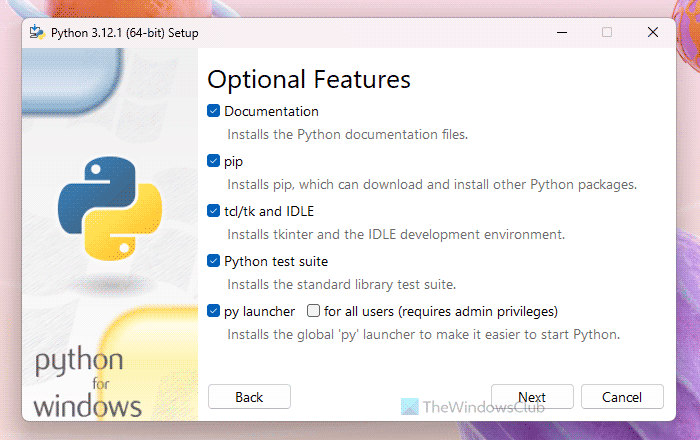Uncheck the Python test suite checkbox
The image size is (700, 440).
coord(214,261)
